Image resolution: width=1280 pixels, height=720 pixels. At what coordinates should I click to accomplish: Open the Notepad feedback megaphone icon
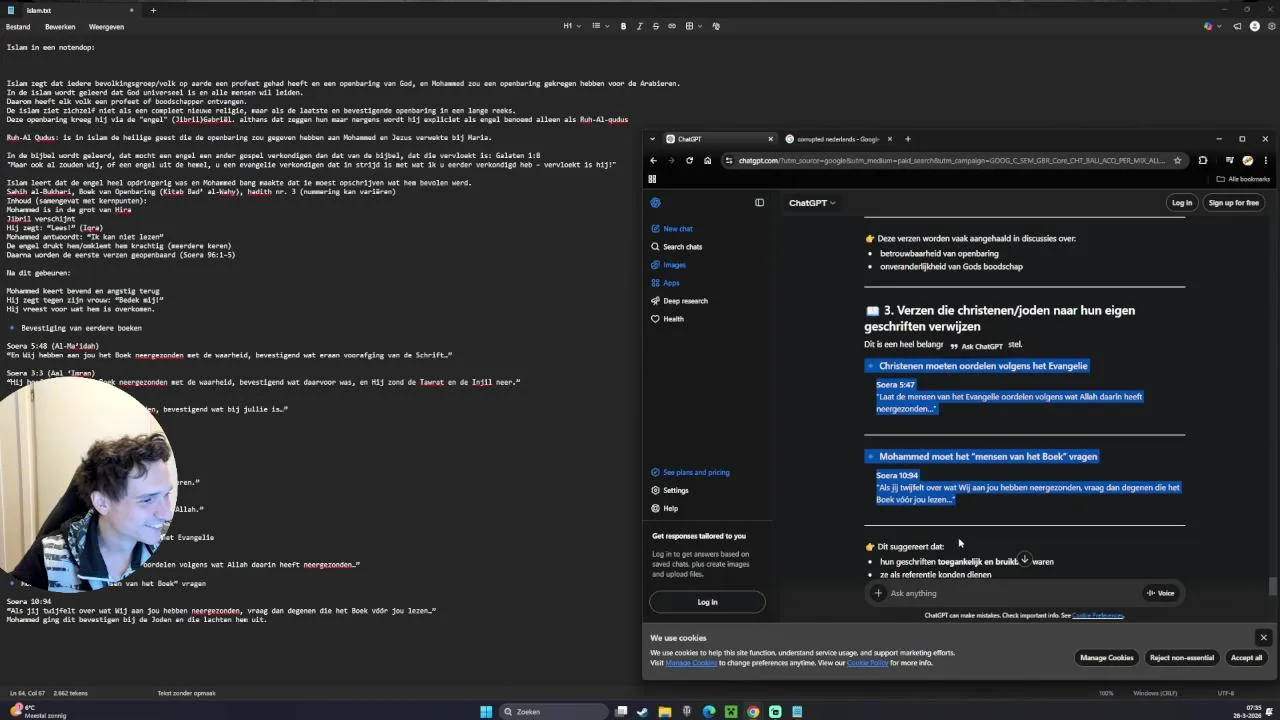coord(1237,26)
